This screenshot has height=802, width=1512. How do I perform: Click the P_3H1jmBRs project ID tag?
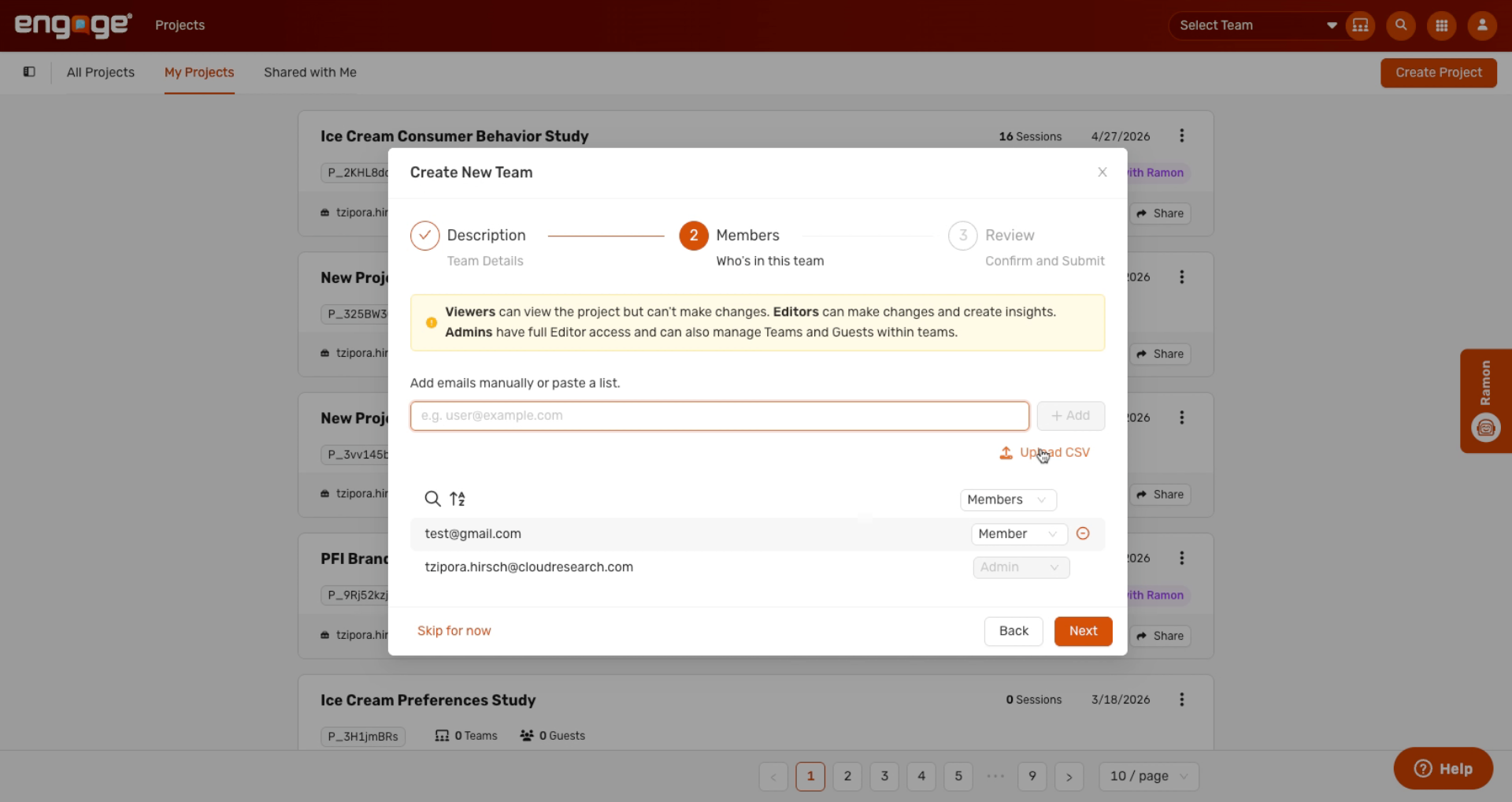click(x=363, y=737)
